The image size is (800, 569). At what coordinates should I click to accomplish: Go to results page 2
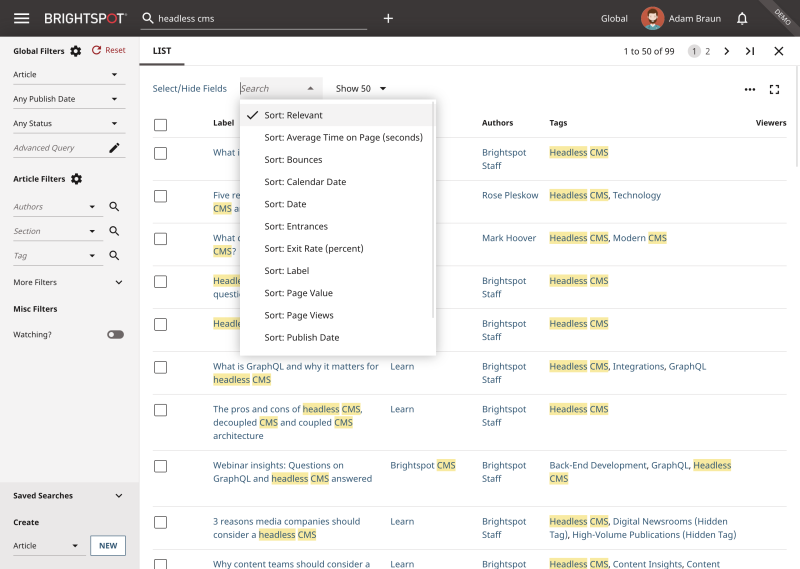(708, 52)
